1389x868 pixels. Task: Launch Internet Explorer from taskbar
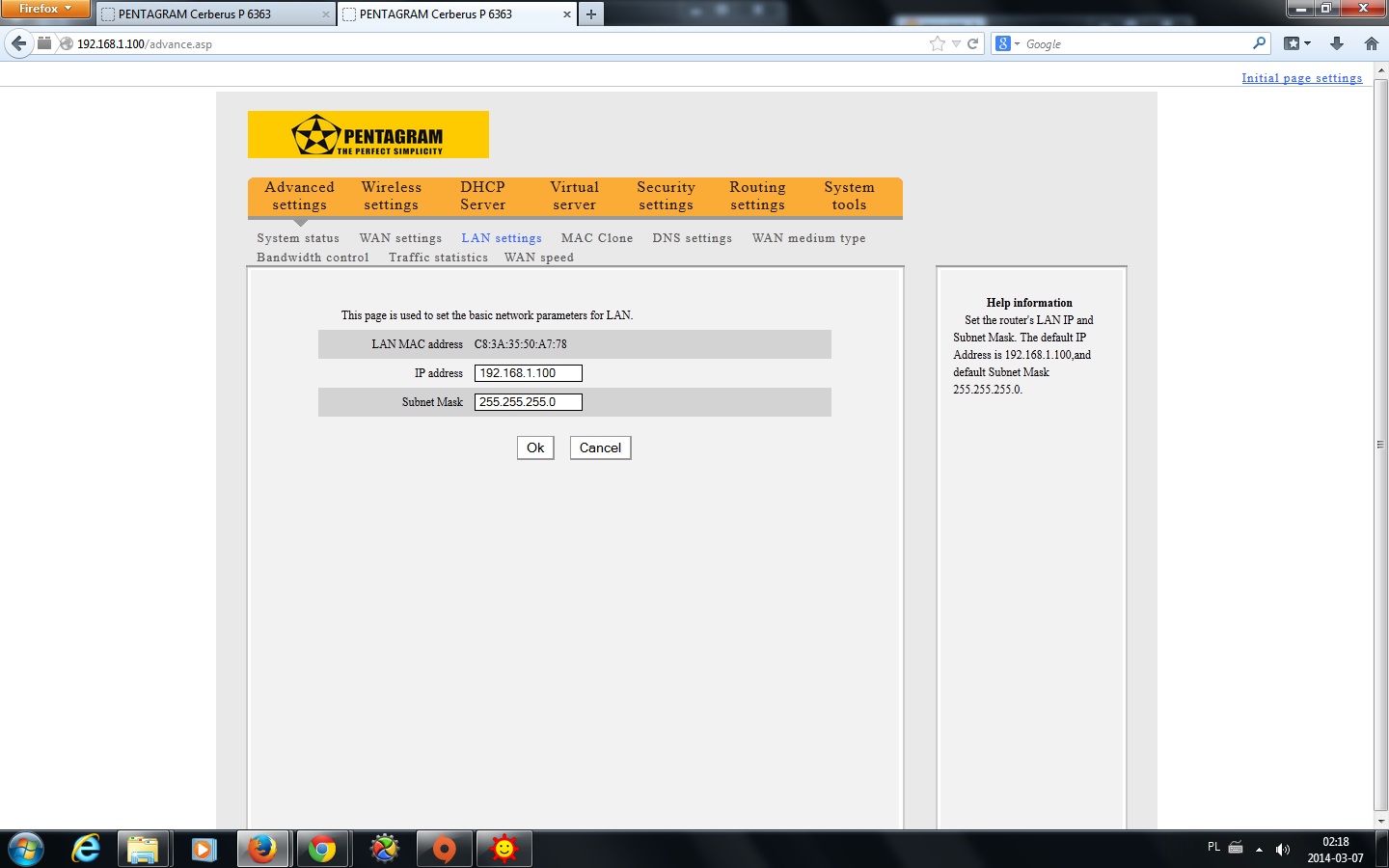click(x=86, y=850)
